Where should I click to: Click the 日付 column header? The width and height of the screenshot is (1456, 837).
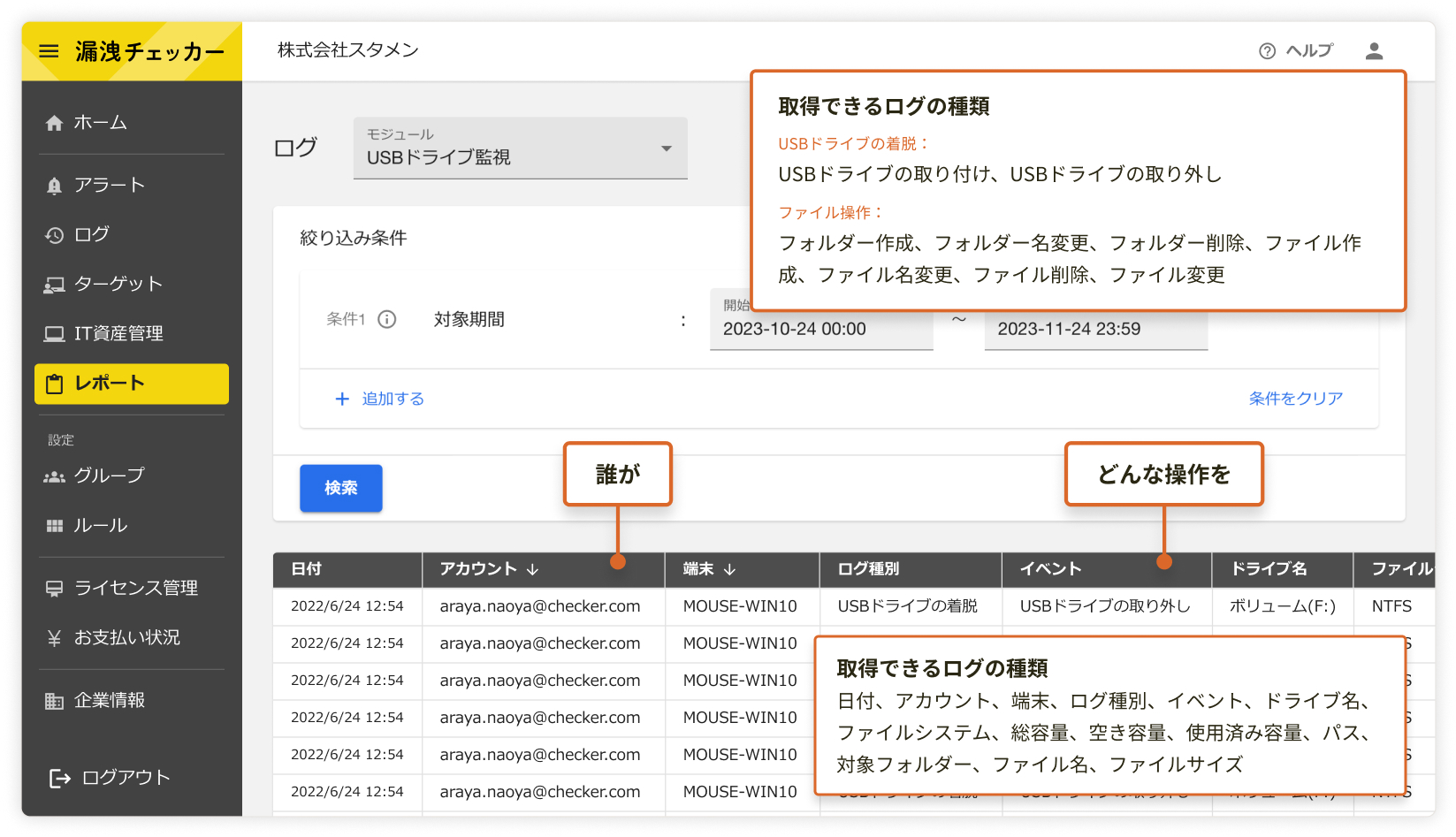[x=347, y=569]
